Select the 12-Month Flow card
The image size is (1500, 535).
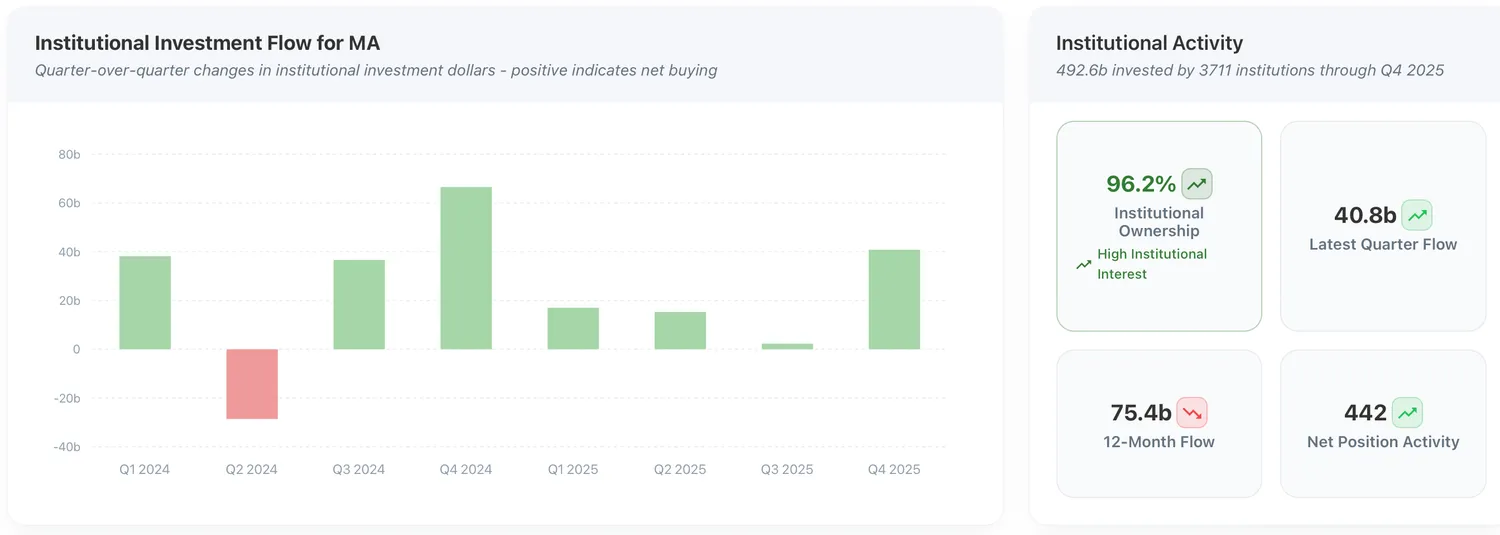coord(1159,423)
